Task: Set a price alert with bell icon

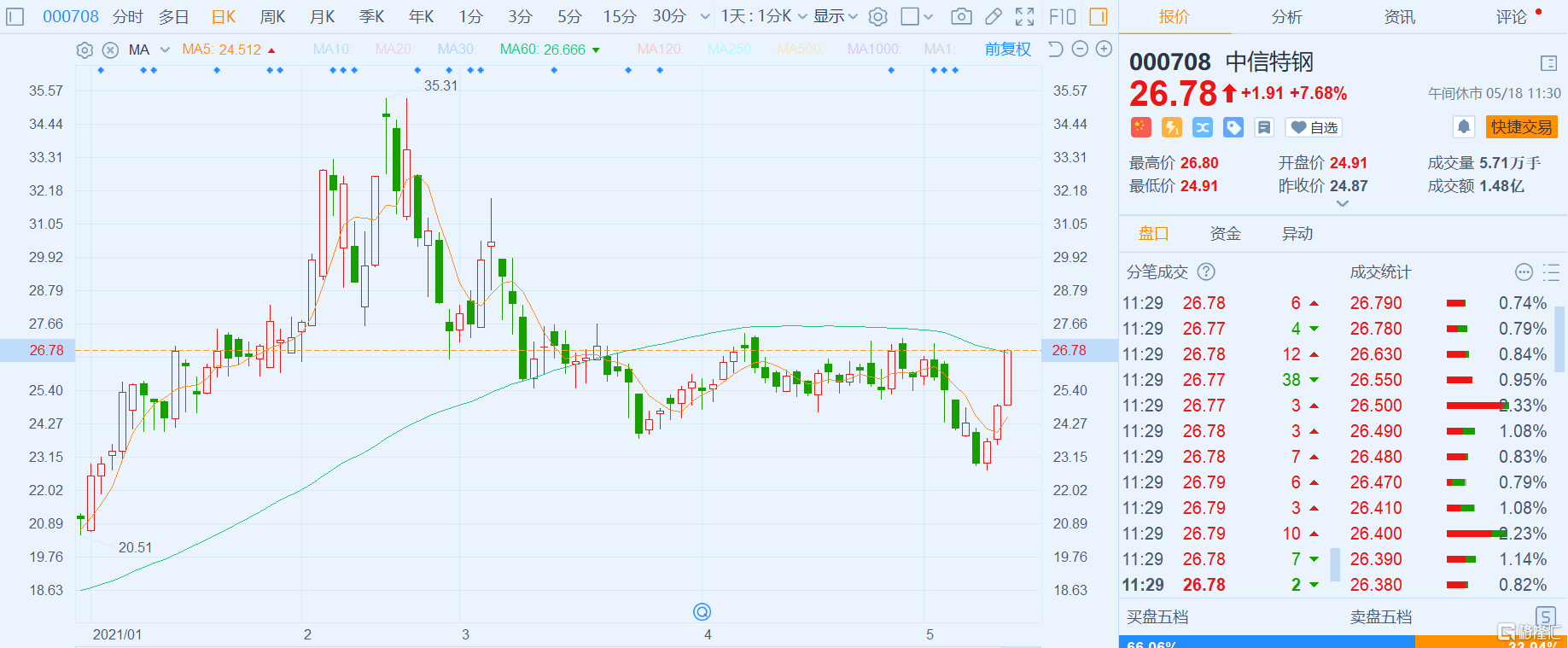Action: point(1464,127)
